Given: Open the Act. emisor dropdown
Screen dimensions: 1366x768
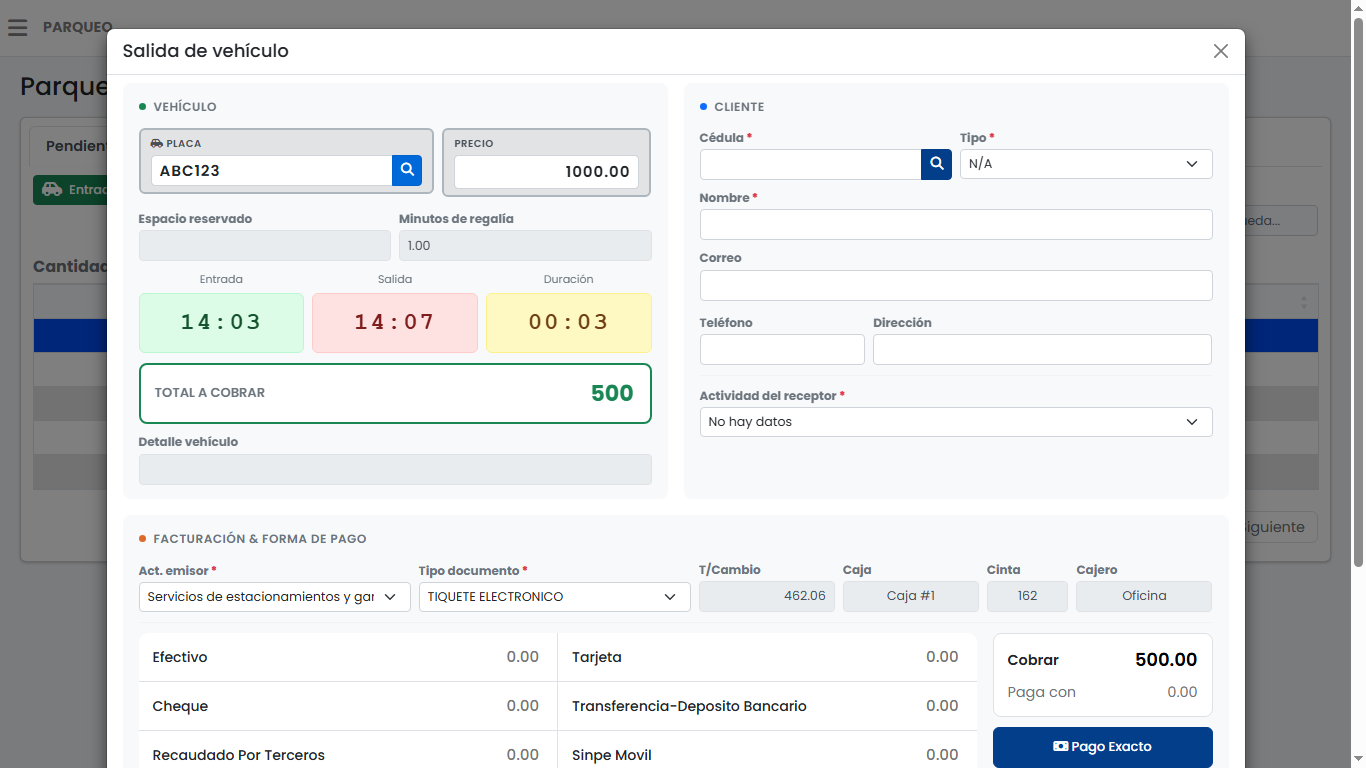Looking at the screenshot, I should pyautogui.click(x=274, y=596).
